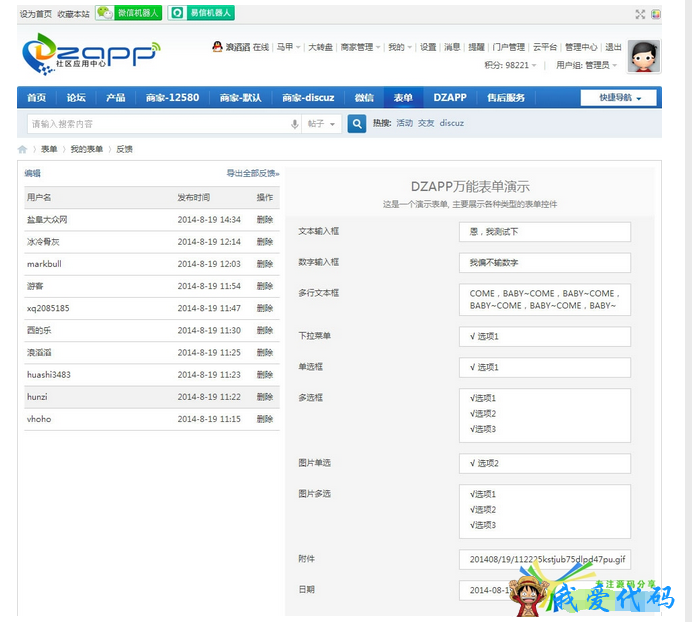Click 导出全部反馈 export link
Screen dimensions: 692x622
tap(253, 173)
